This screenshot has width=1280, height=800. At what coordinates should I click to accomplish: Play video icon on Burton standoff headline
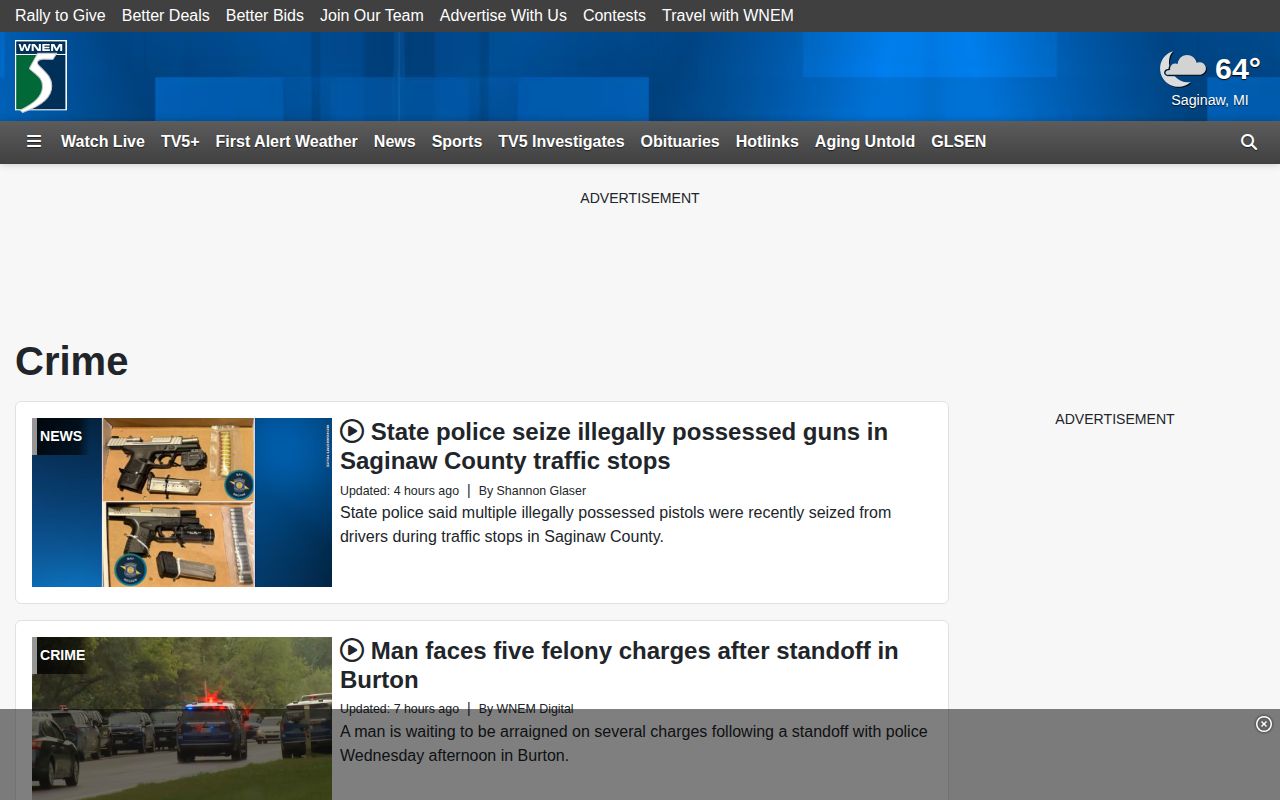(x=352, y=650)
